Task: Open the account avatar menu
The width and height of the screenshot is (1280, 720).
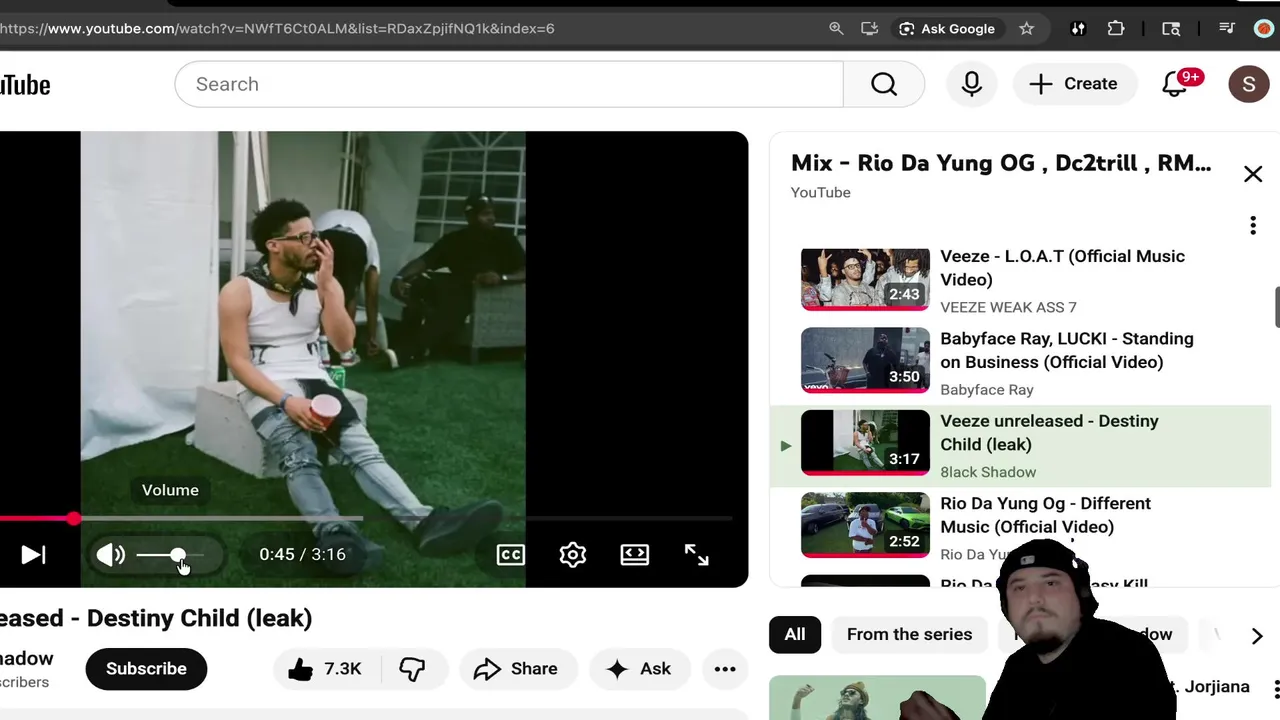Action: point(1248,84)
